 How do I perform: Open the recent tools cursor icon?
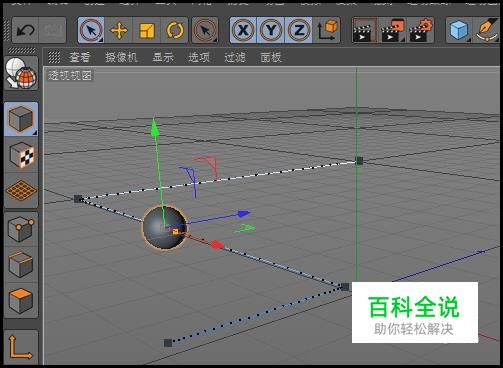click(205, 30)
